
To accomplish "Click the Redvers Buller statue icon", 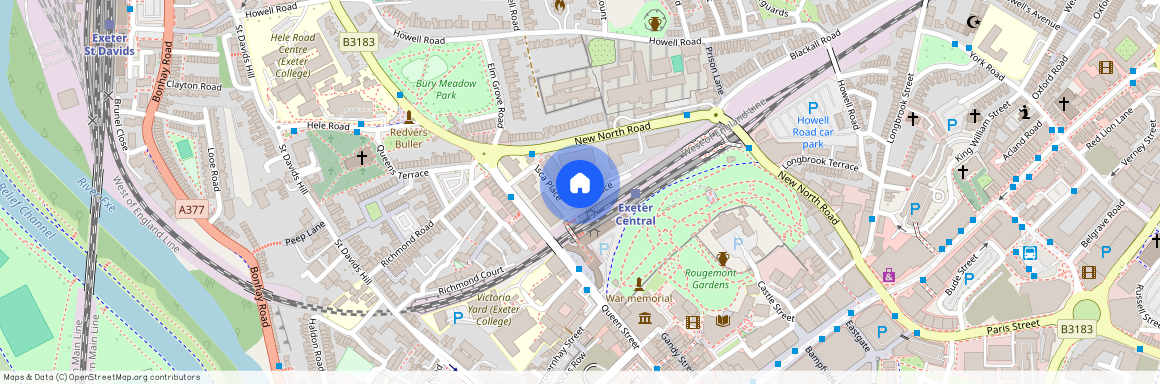I will point(408,117).
